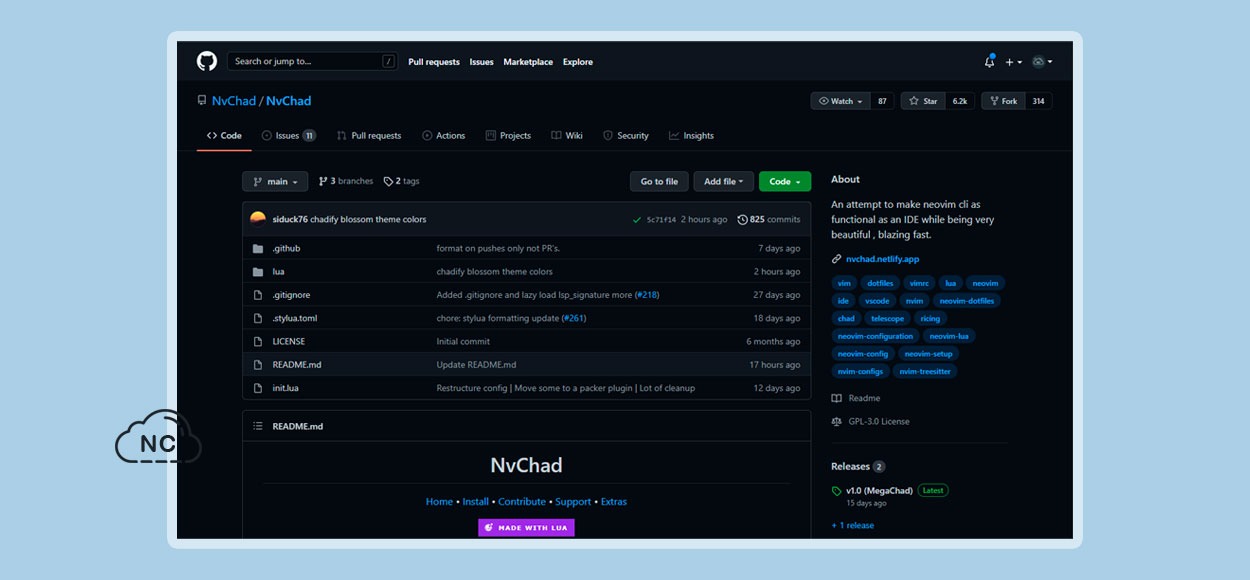Click Explore in the top header

[x=578, y=62]
